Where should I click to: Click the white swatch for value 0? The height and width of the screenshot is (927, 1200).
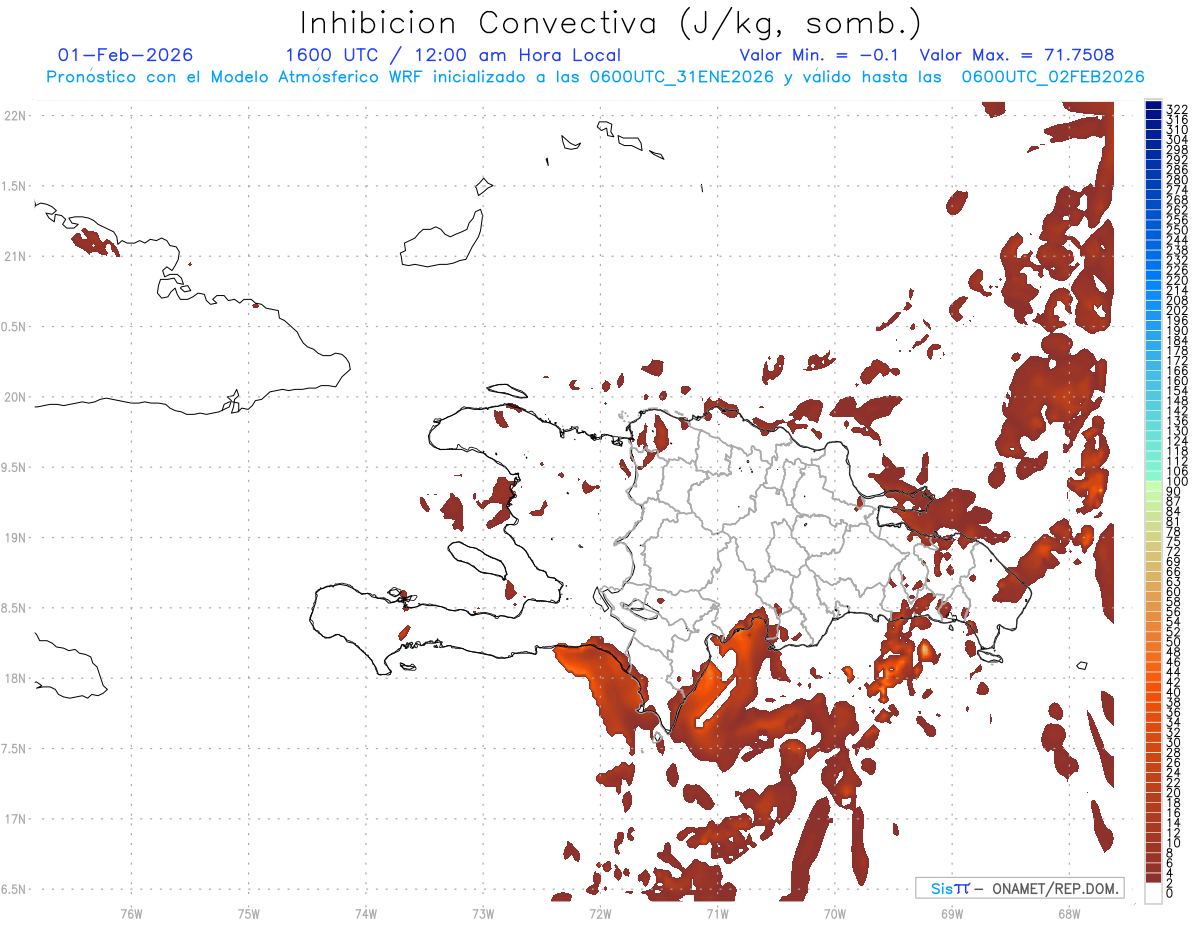(x=1153, y=893)
